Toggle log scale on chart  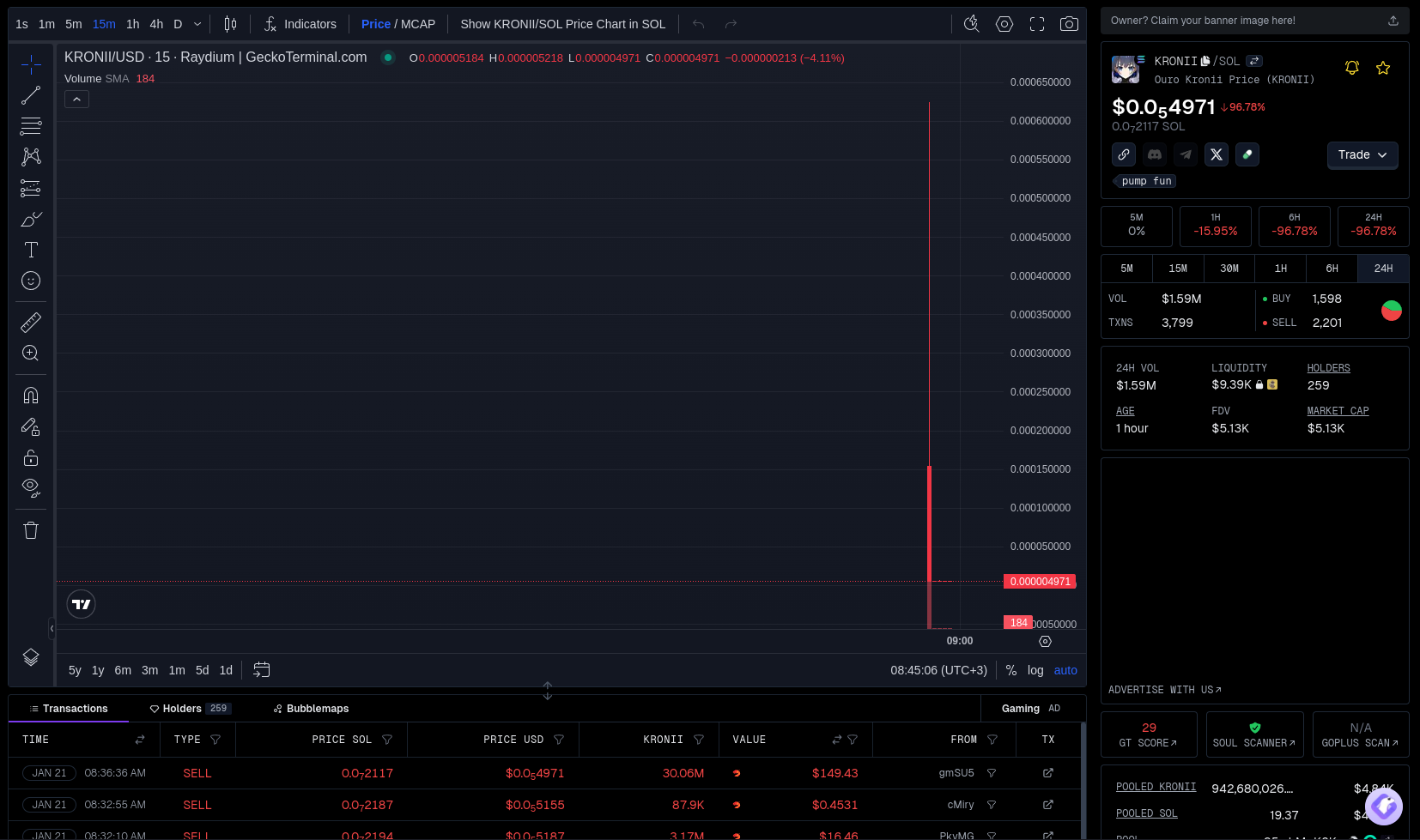(x=1035, y=670)
